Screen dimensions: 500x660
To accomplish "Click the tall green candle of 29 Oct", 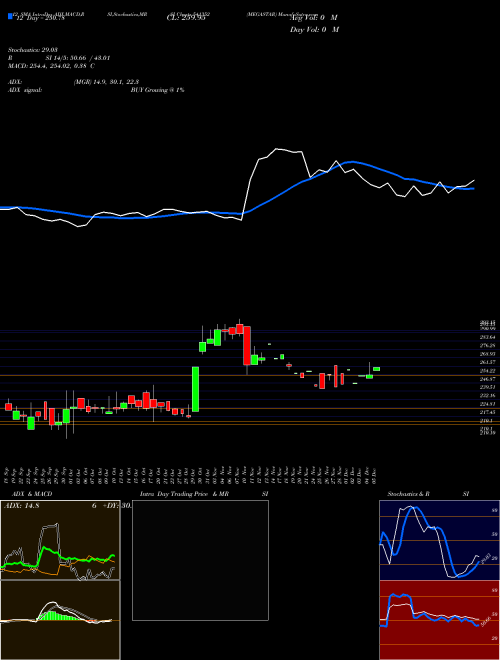I will (x=195, y=389).
